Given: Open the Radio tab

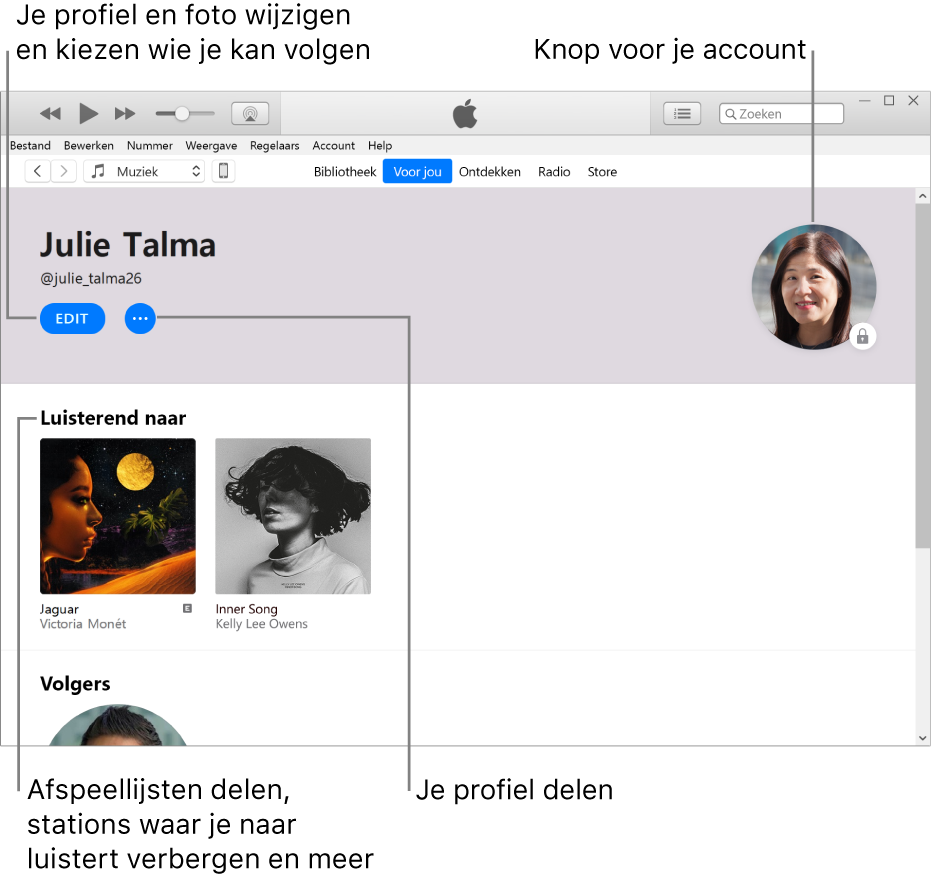Looking at the screenshot, I should click(554, 172).
